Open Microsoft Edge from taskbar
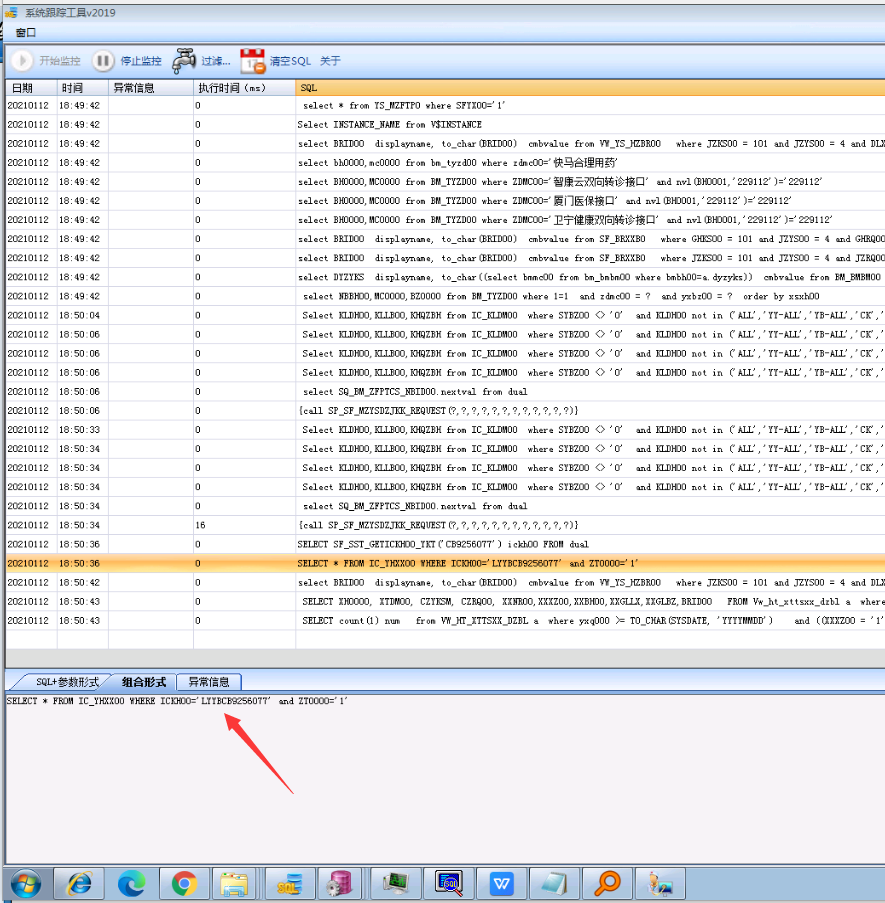 point(131,883)
